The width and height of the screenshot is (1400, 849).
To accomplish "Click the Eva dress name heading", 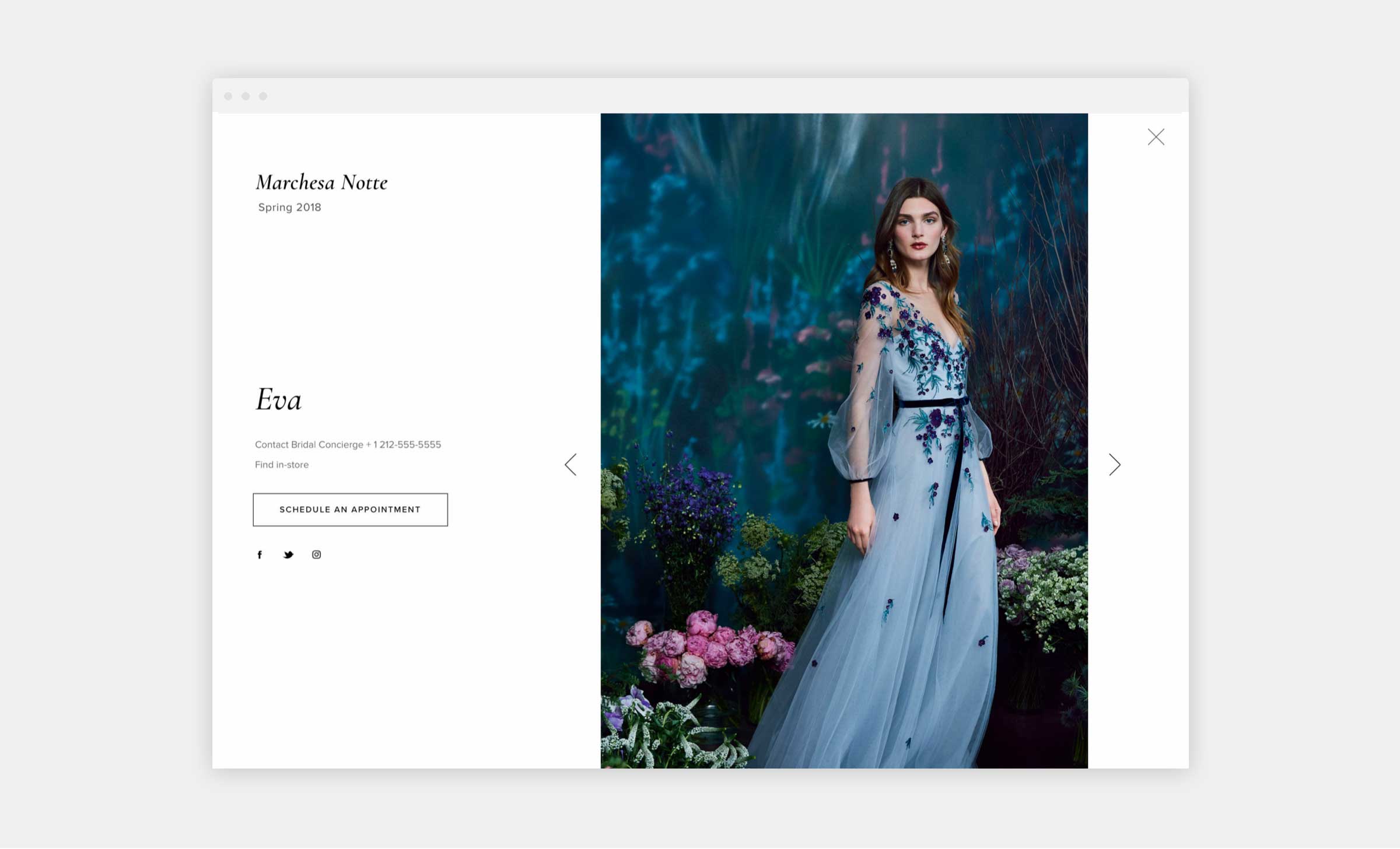I will pyautogui.click(x=278, y=400).
